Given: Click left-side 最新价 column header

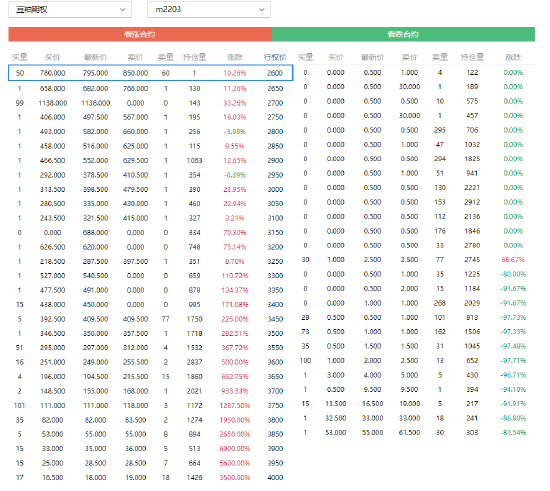Looking at the screenshot, I should 95,57.
